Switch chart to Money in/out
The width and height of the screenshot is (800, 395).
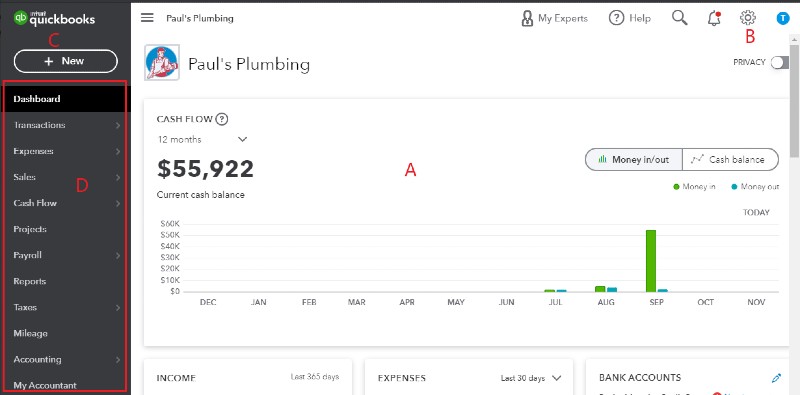point(634,159)
